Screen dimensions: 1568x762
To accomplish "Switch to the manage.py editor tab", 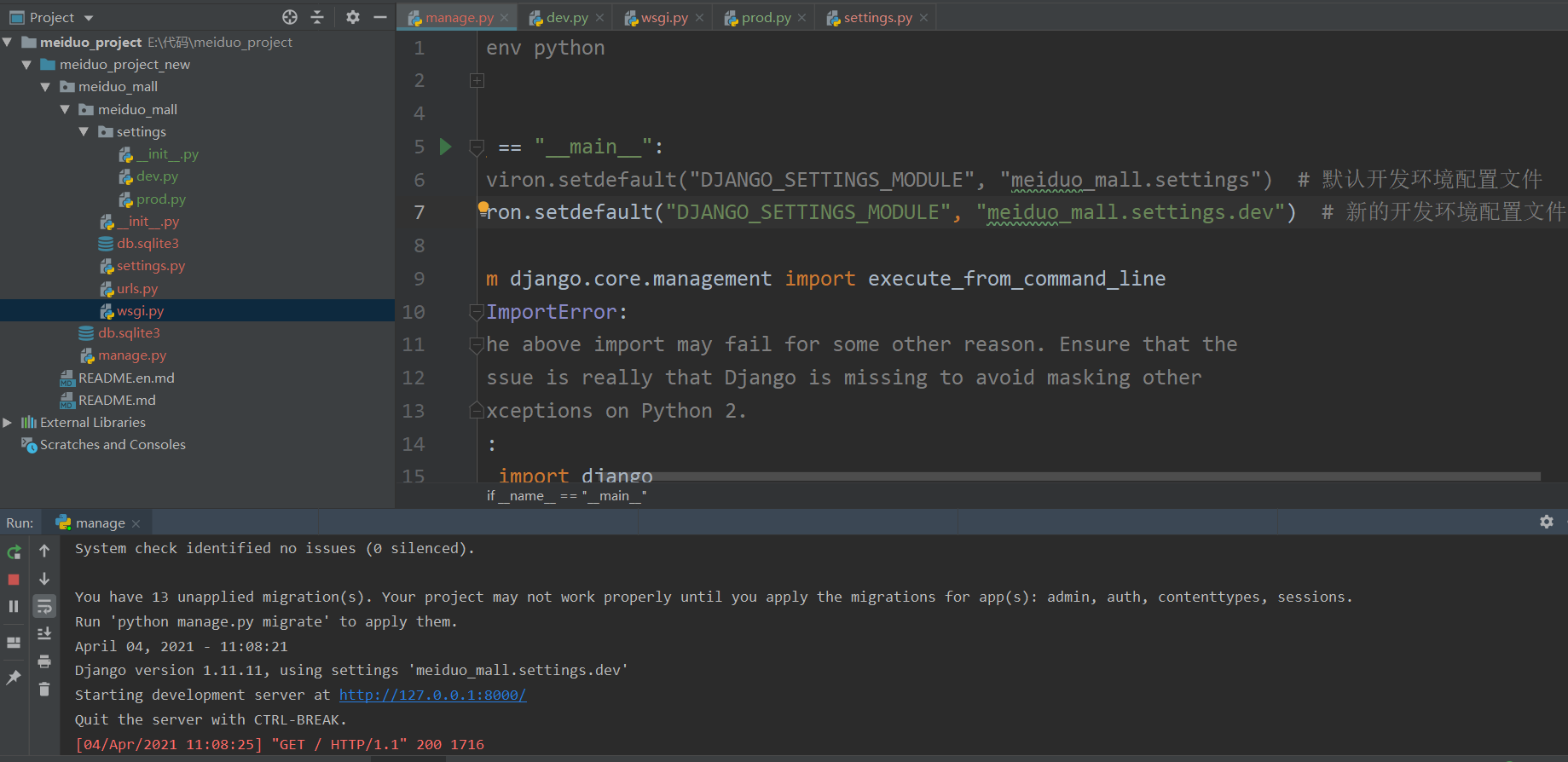I will tap(459, 17).
